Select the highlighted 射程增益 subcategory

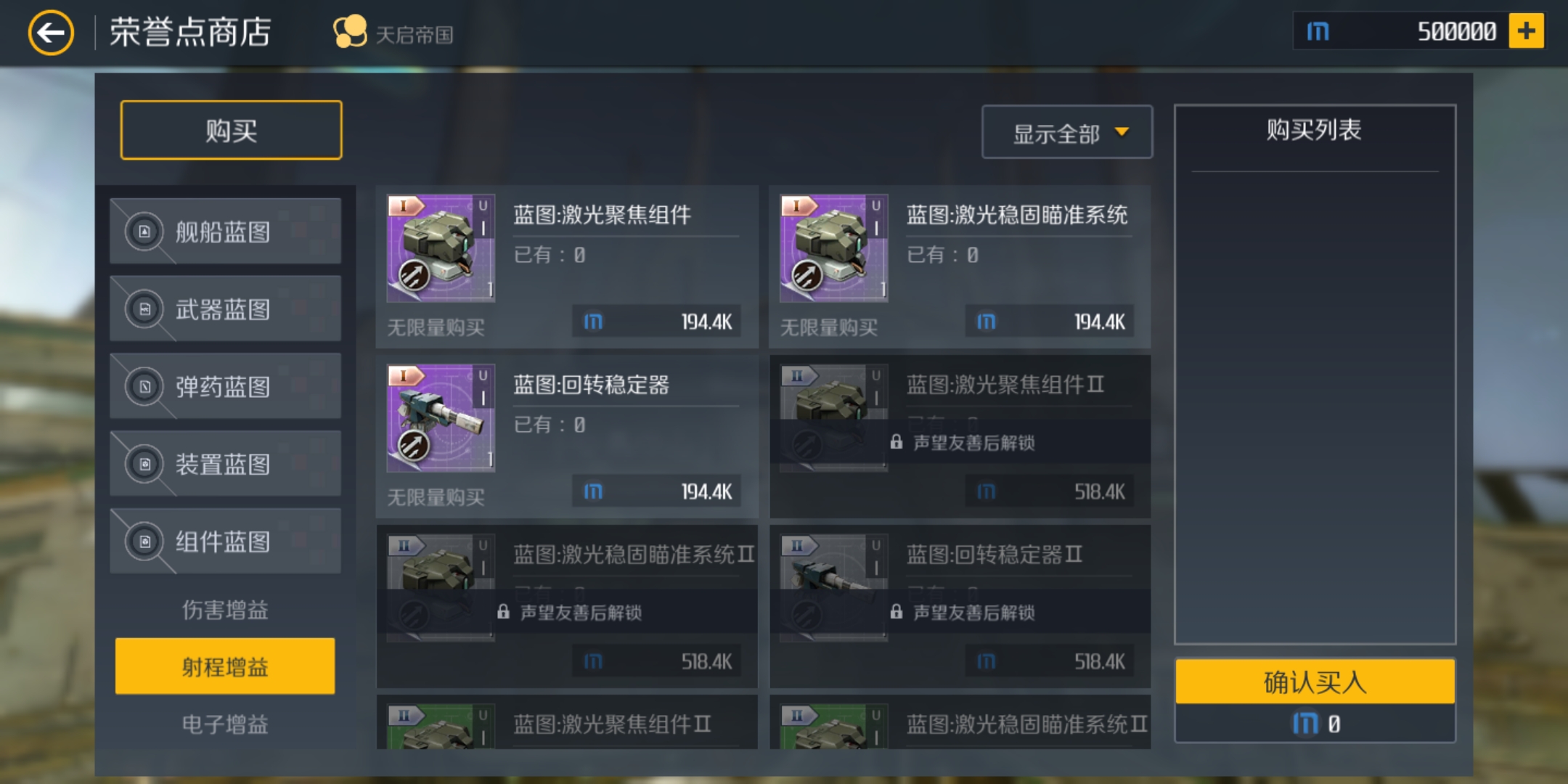click(225, 666)
